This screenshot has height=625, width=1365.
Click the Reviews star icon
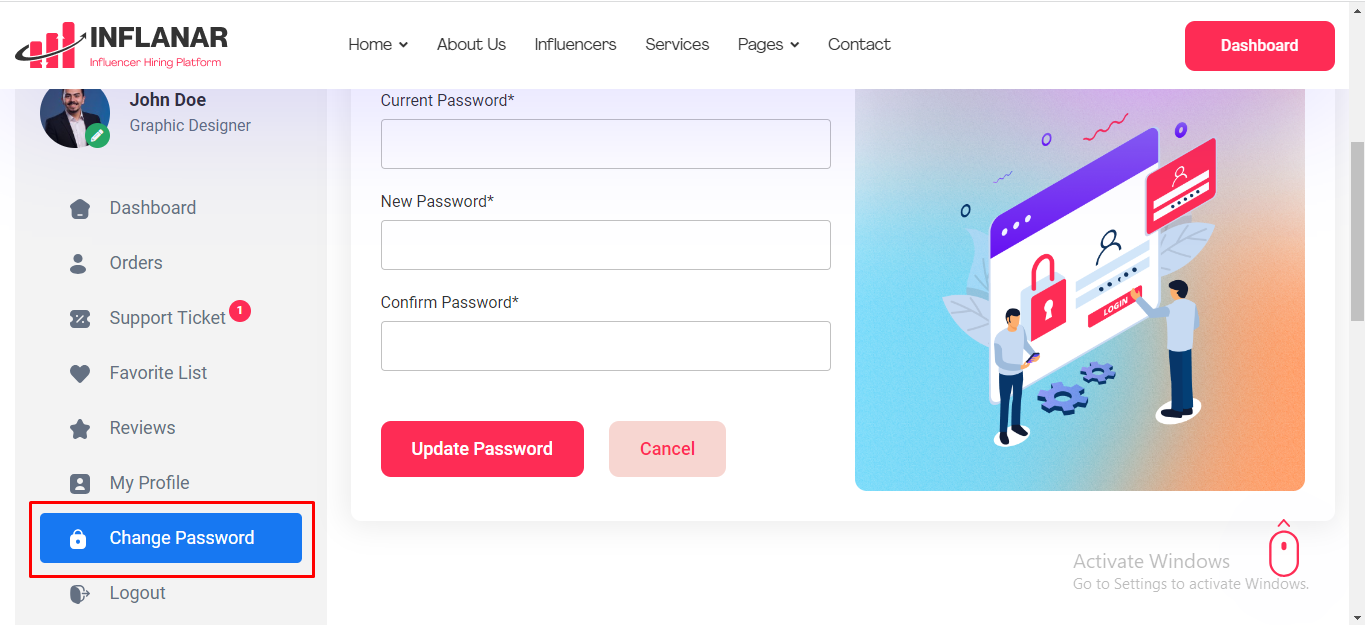(80, 429)
